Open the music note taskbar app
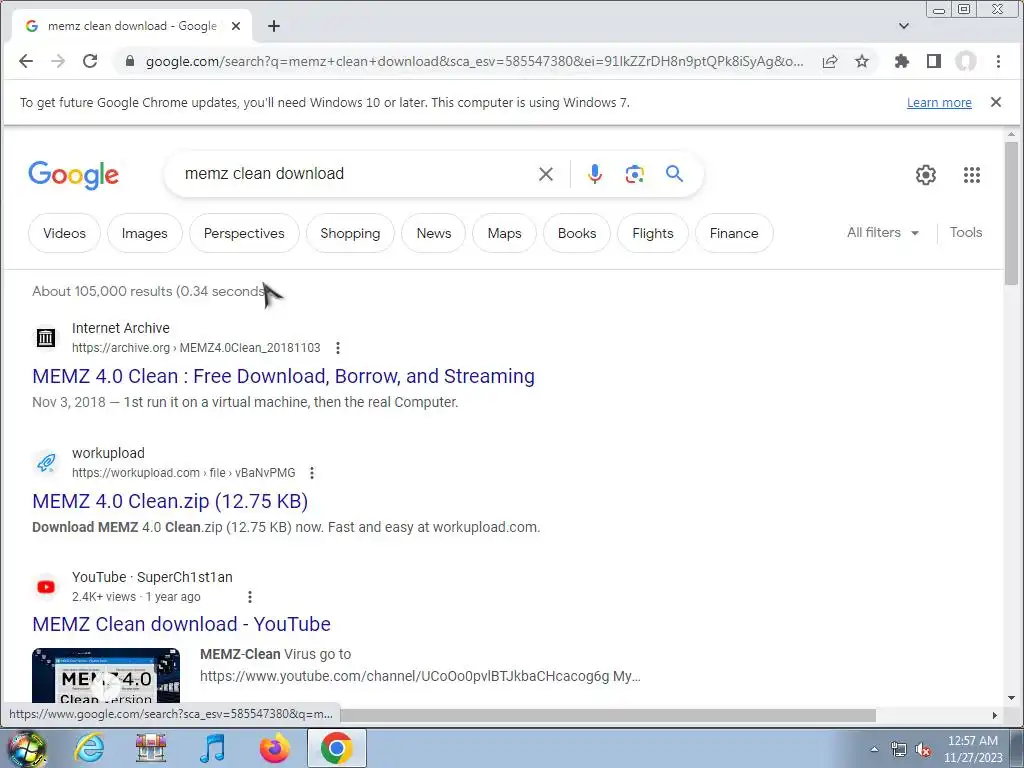 (x=212, y=748)
